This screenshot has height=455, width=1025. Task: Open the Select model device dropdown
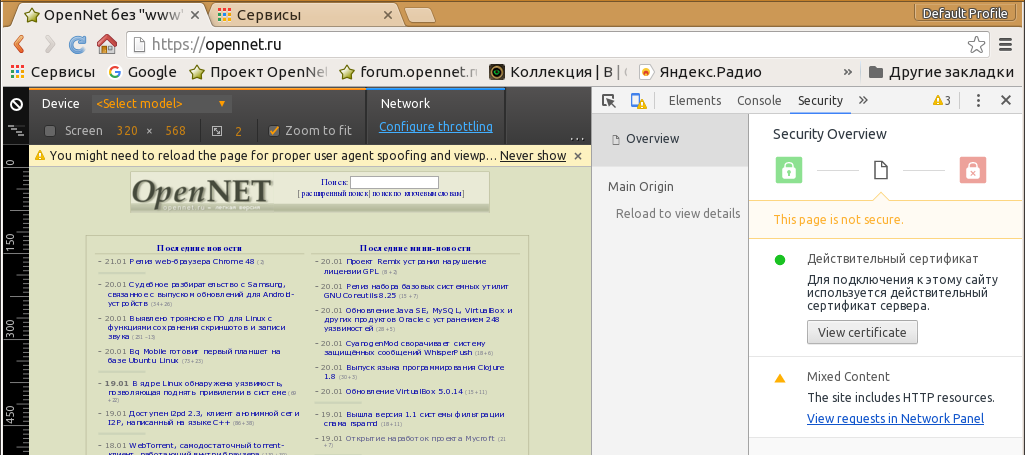coord(161,104)
